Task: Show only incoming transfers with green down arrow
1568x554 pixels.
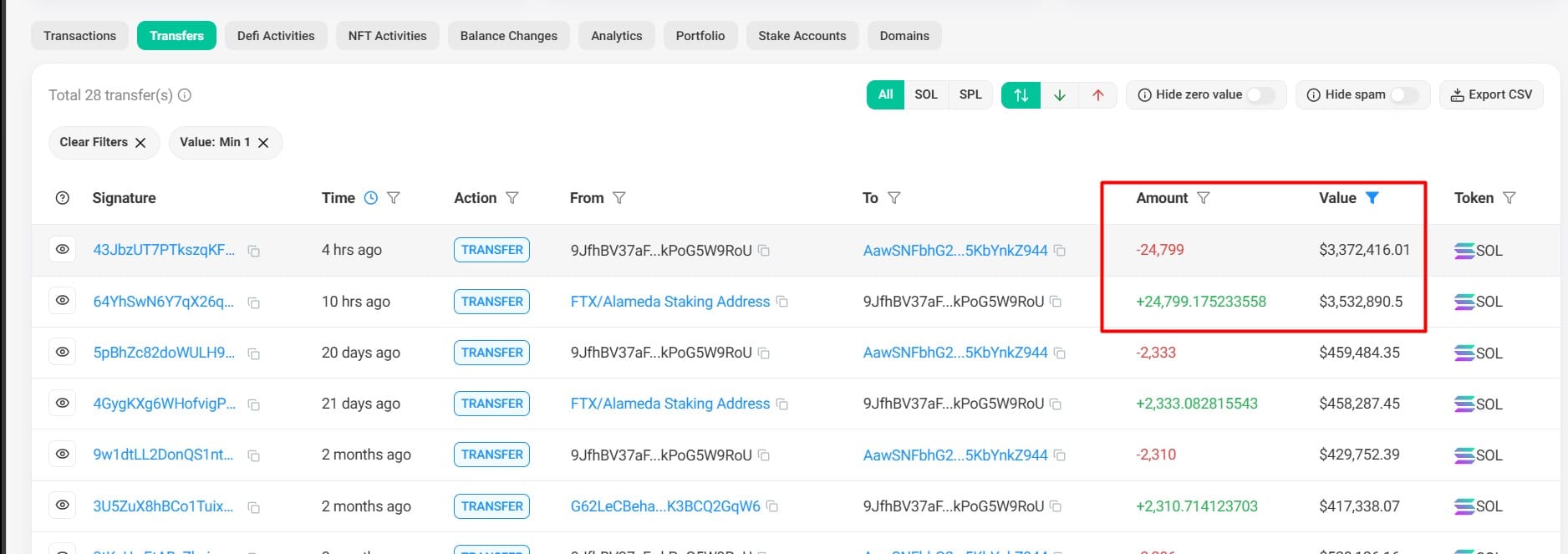Action: tap(1059, 95)
